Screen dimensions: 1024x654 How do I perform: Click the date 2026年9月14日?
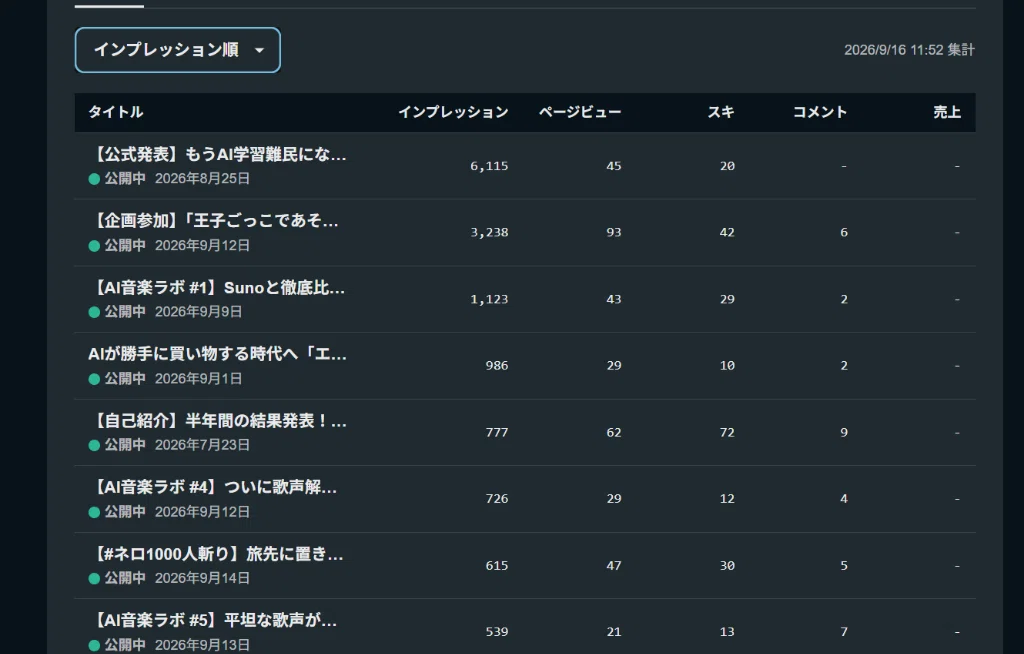(202, 579)
